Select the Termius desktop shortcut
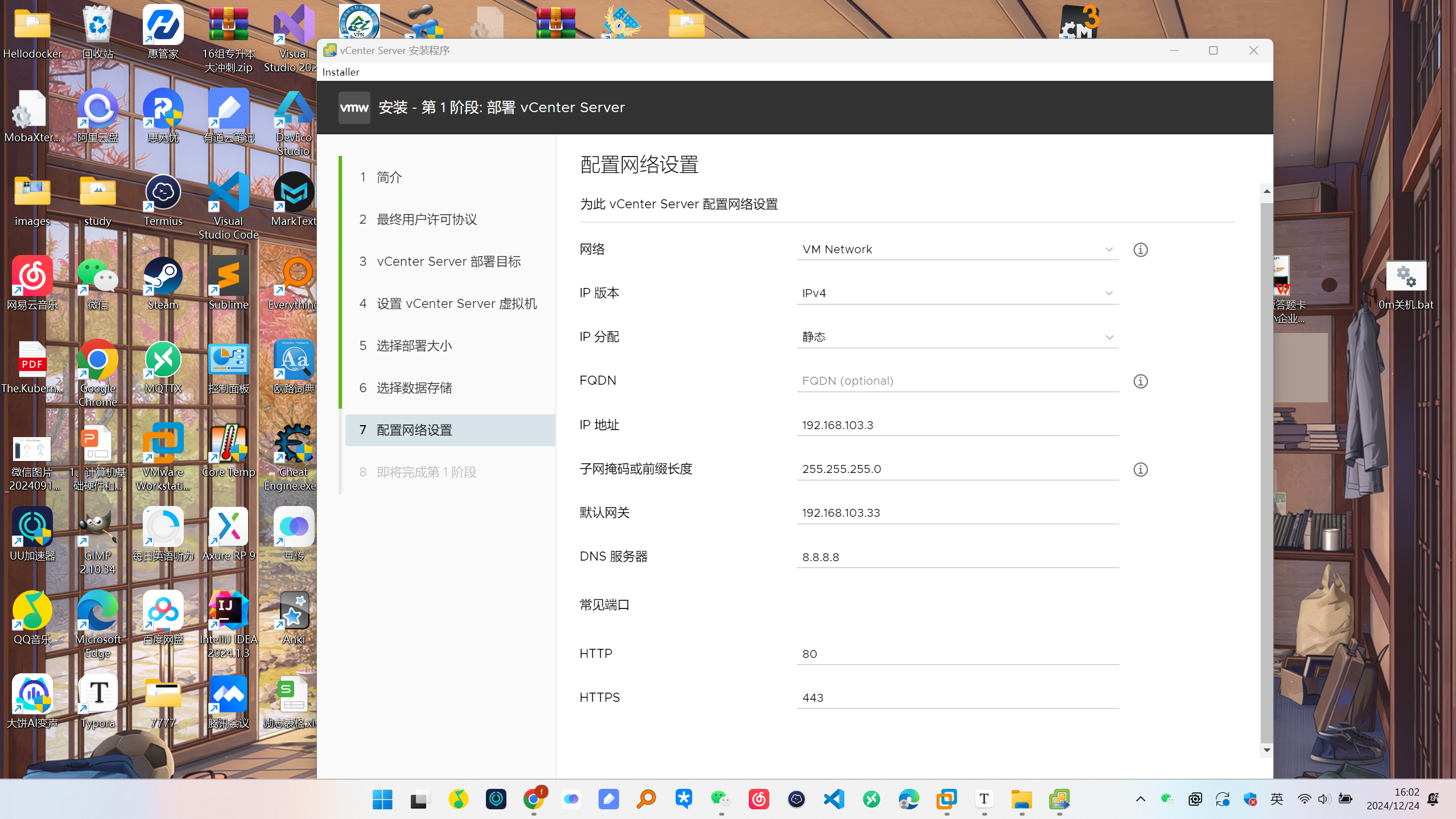 (163, 200)
